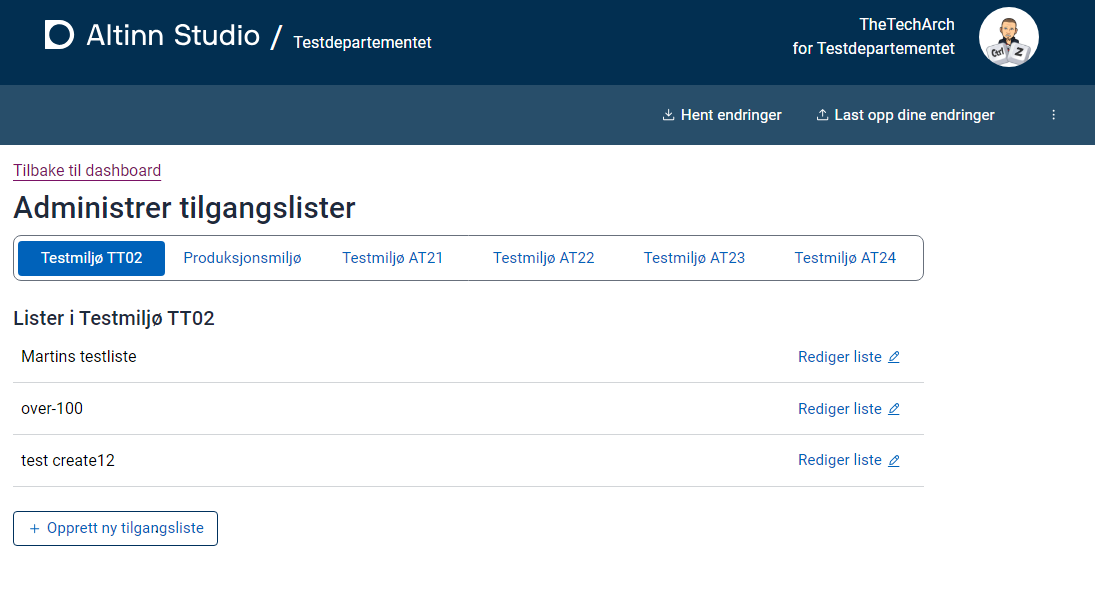The width and height of the screenshot is (1095, 600).
Task: Switch to the Testmiljø AT24 tab
Action: coord(844,257)
